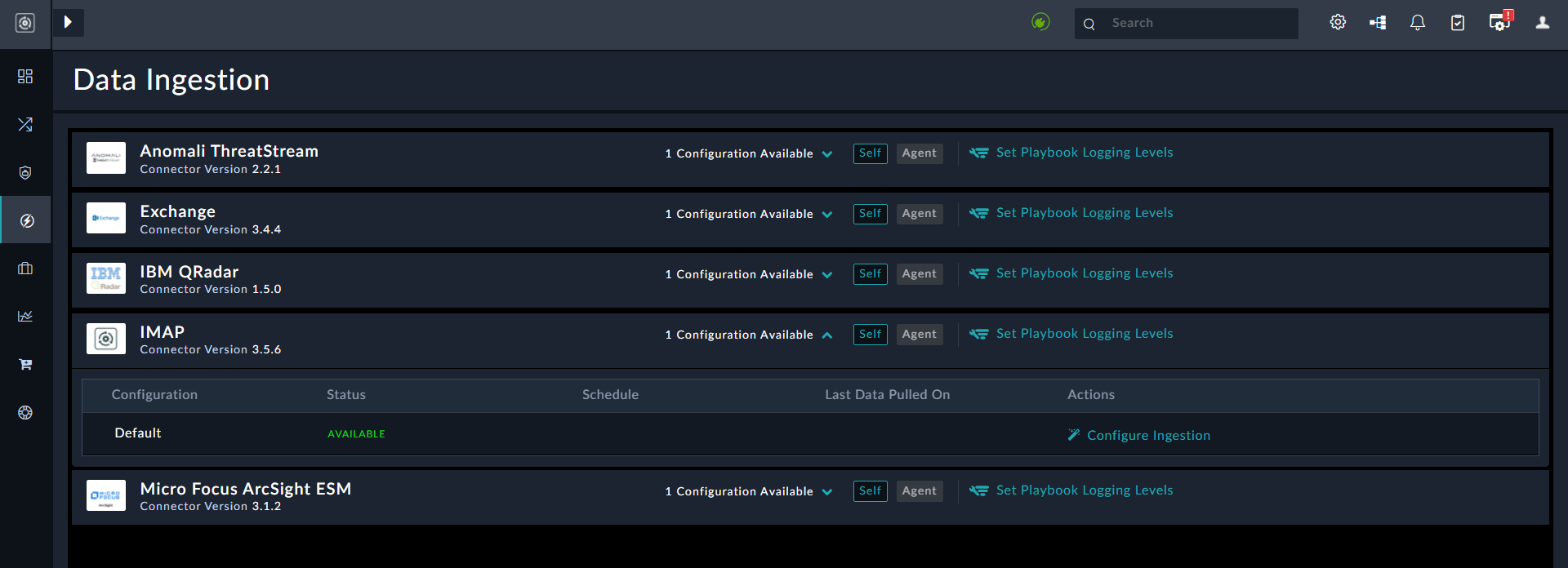
Task: Click the Configuration column header
Action: [154, 395]
